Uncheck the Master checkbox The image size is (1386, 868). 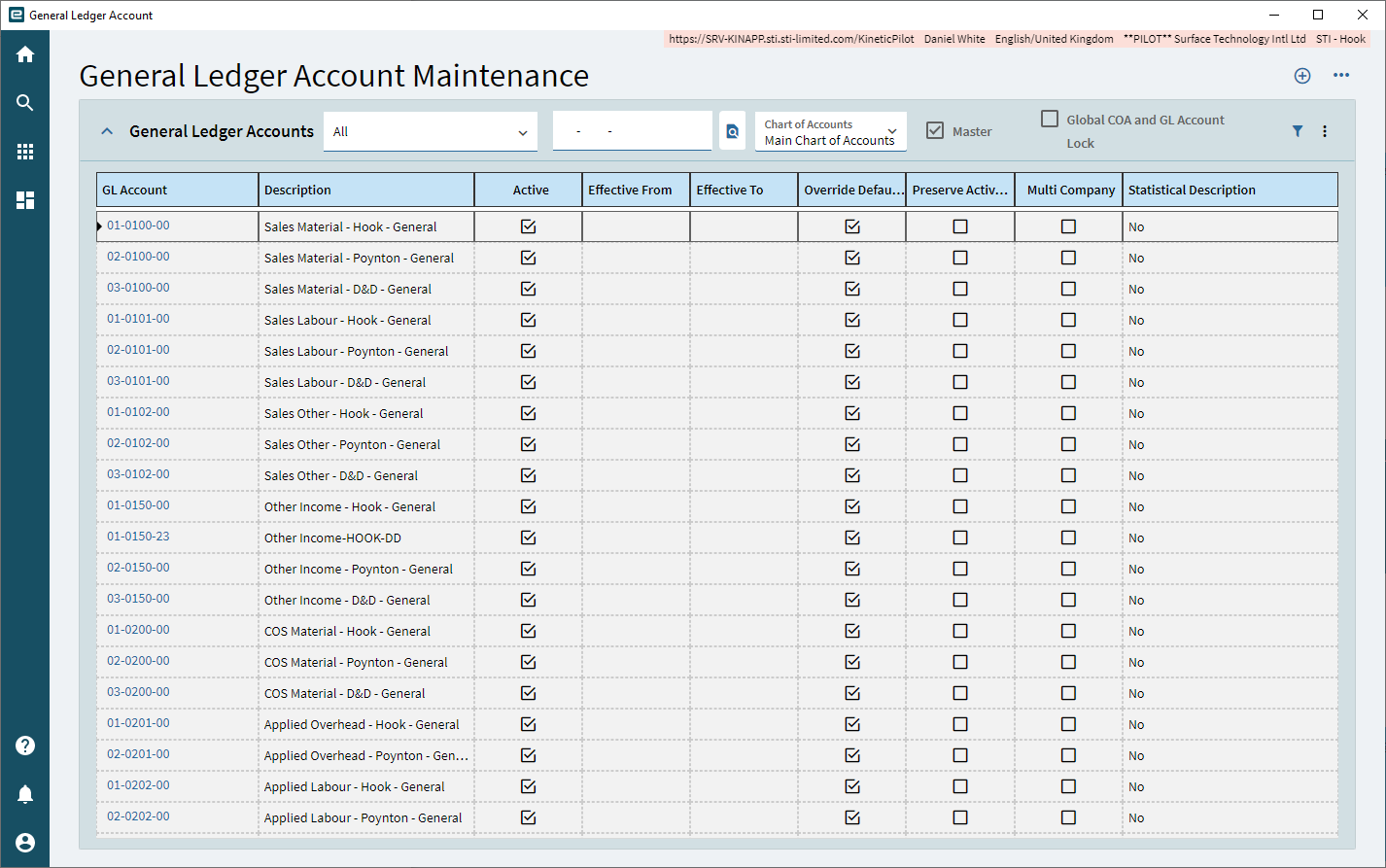(935, 129)
